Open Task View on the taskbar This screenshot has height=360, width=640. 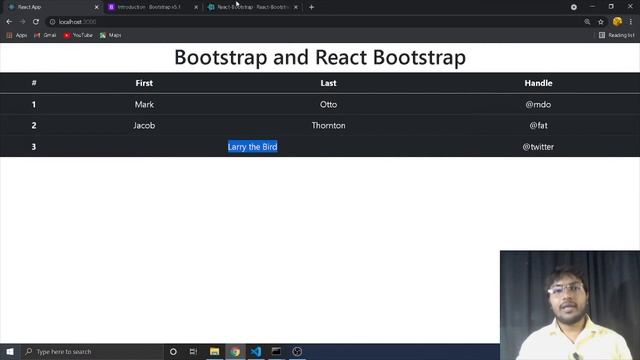193,351
